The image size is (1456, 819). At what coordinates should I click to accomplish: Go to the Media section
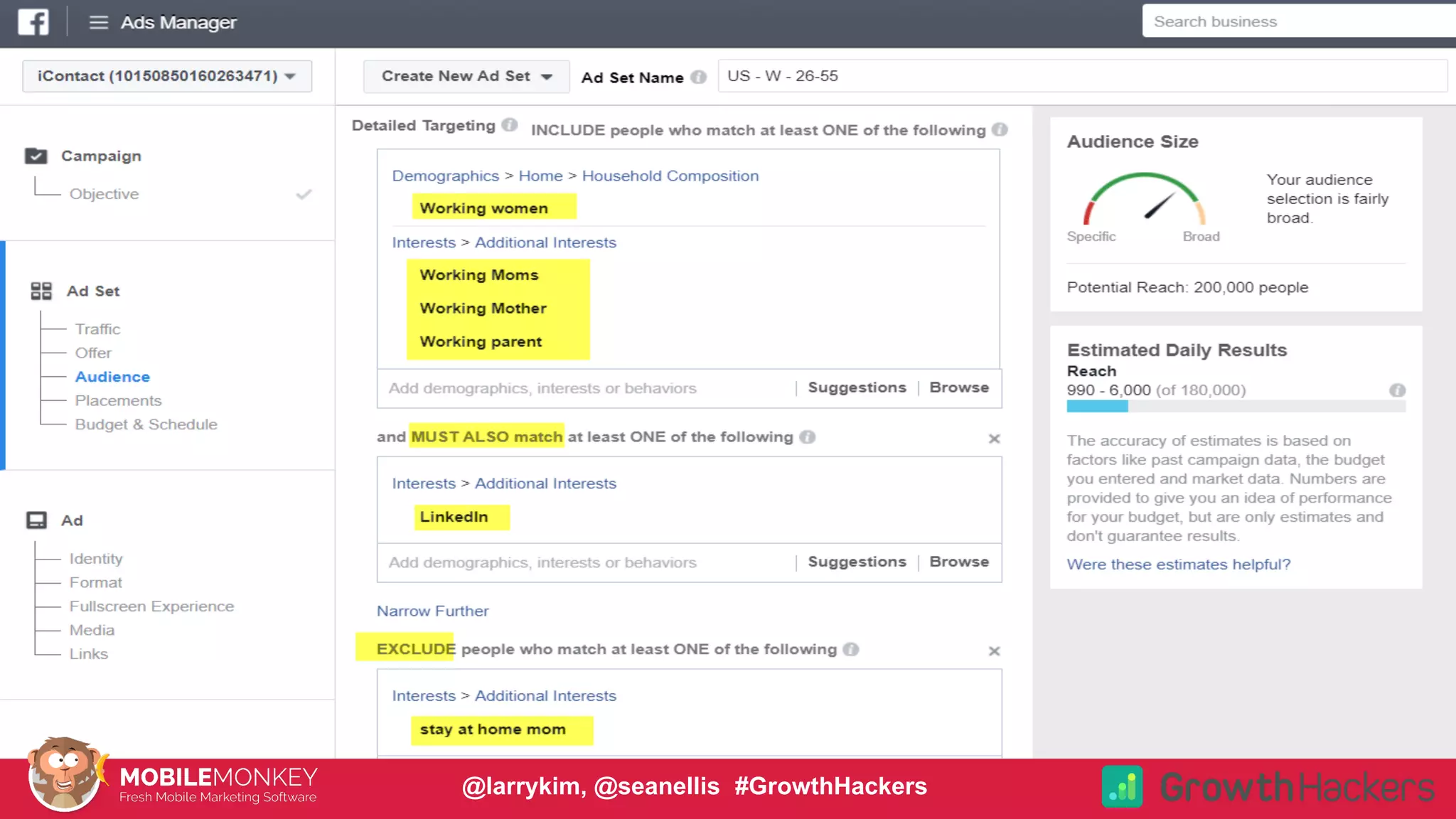tap(92, 630)
